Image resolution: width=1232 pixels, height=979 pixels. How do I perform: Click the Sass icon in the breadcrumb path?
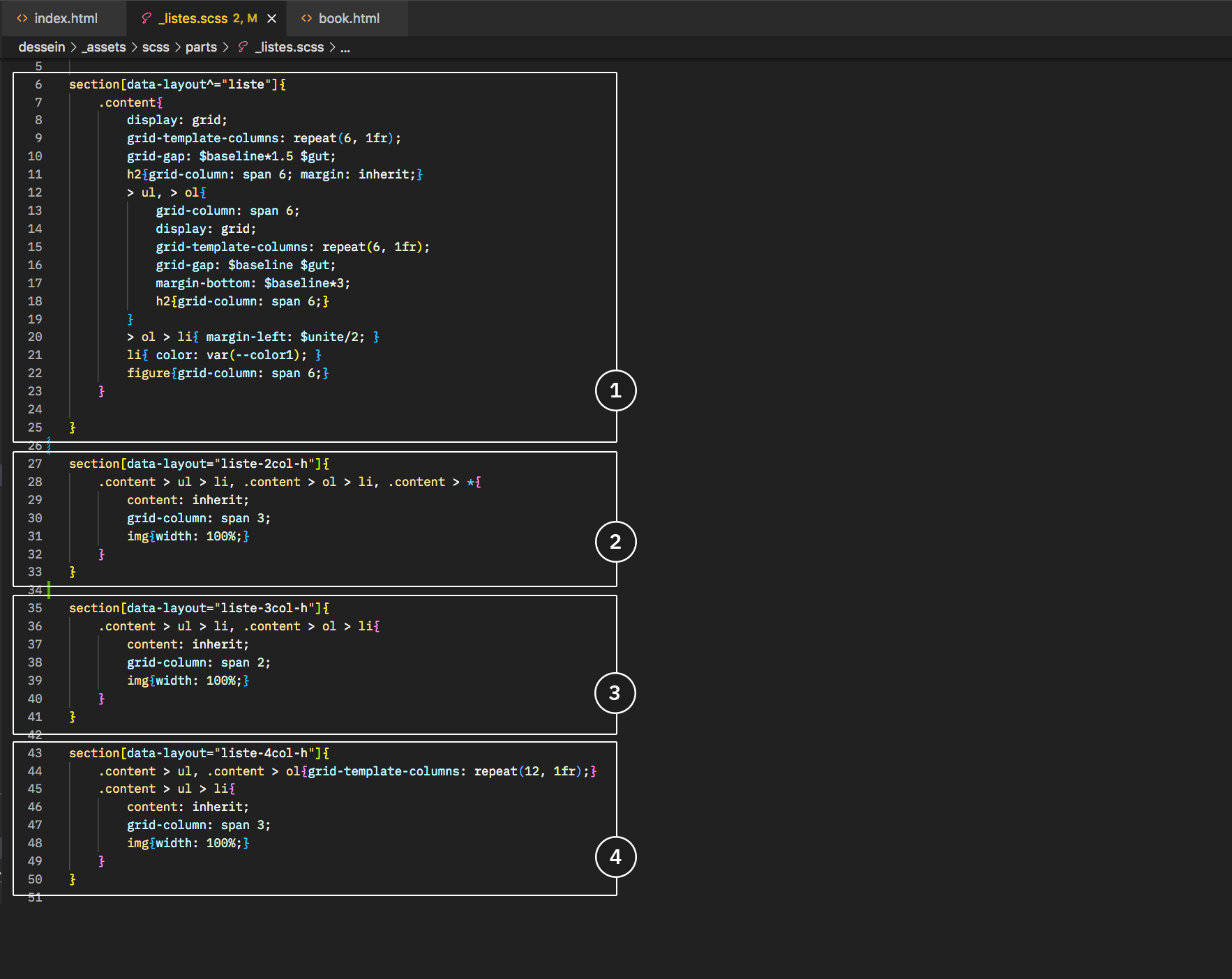point(243,47)
